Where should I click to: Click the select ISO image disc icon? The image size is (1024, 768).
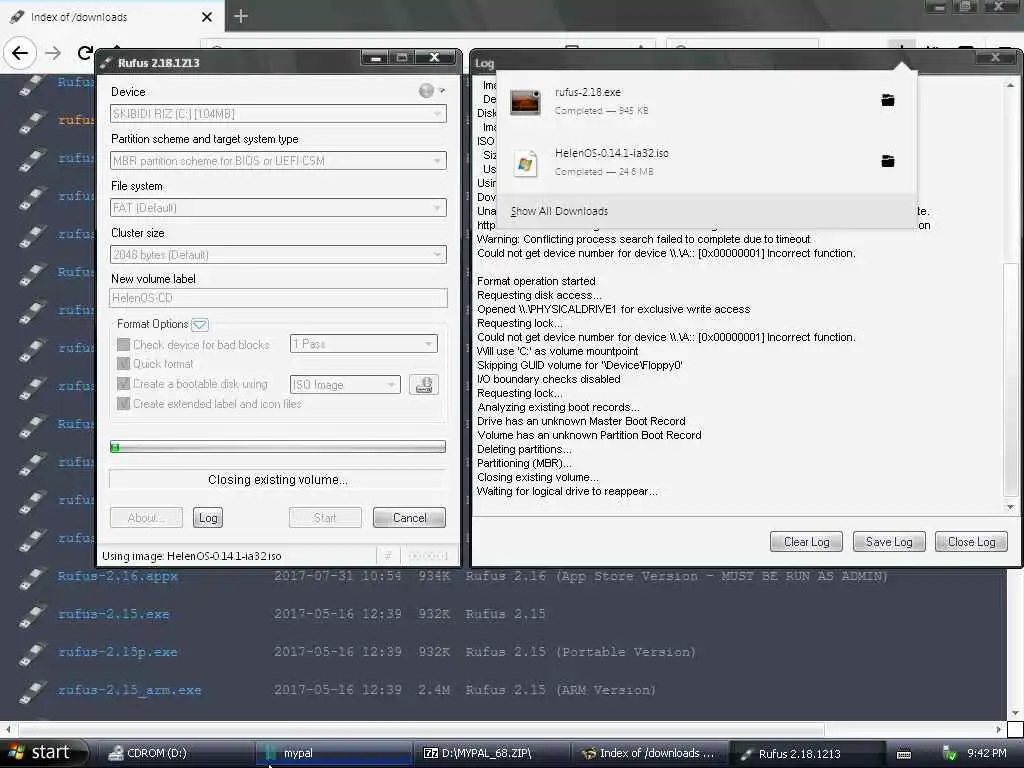424,385
